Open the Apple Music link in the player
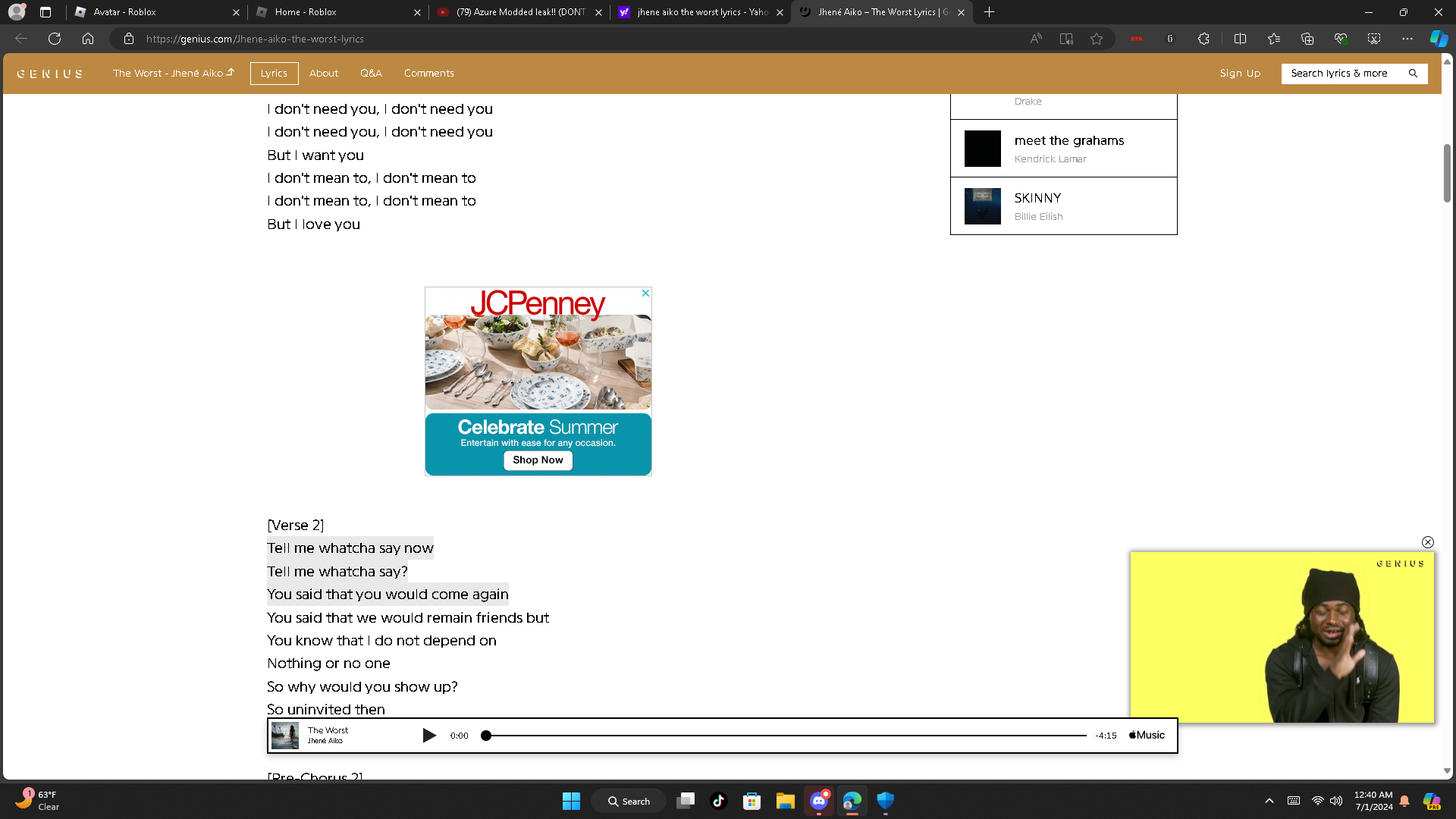Viewport: 1456px width, 819px height. tap(1147, 736)
